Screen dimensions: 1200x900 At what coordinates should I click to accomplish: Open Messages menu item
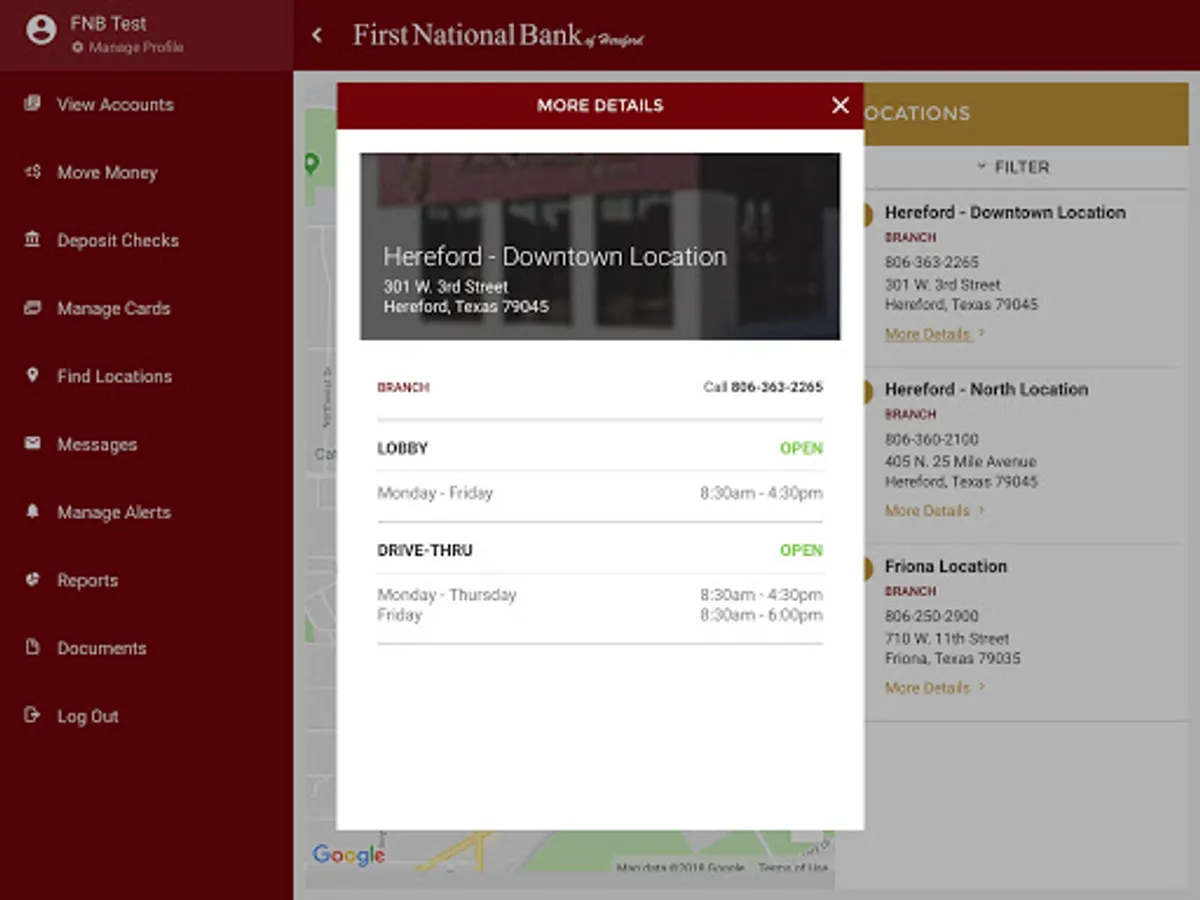(x=97, y=444)
